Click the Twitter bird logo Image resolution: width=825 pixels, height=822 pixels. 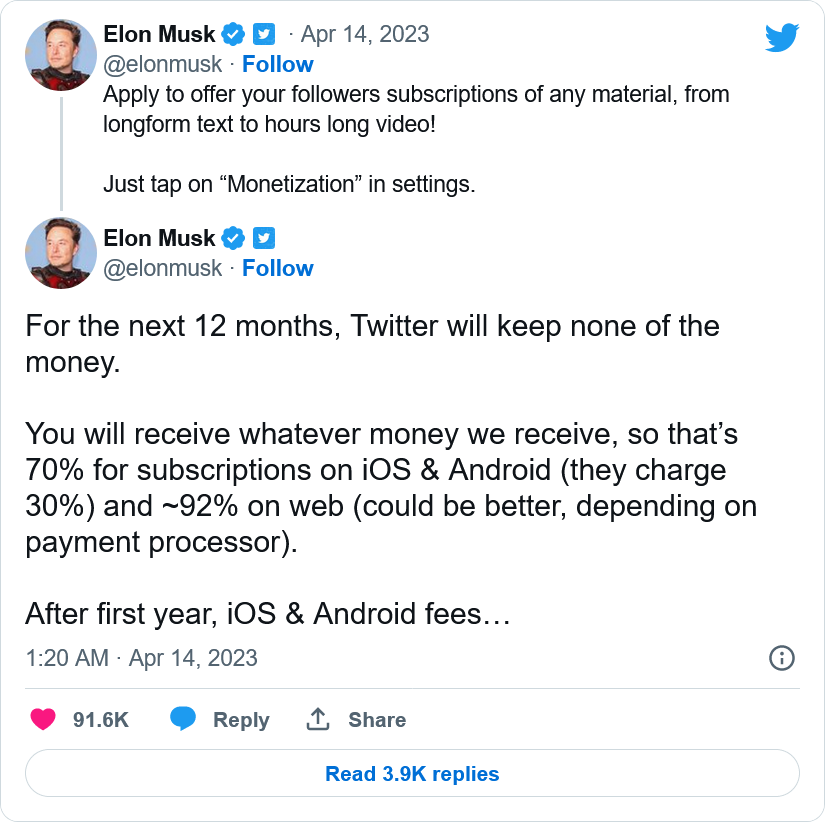[782, 37]
